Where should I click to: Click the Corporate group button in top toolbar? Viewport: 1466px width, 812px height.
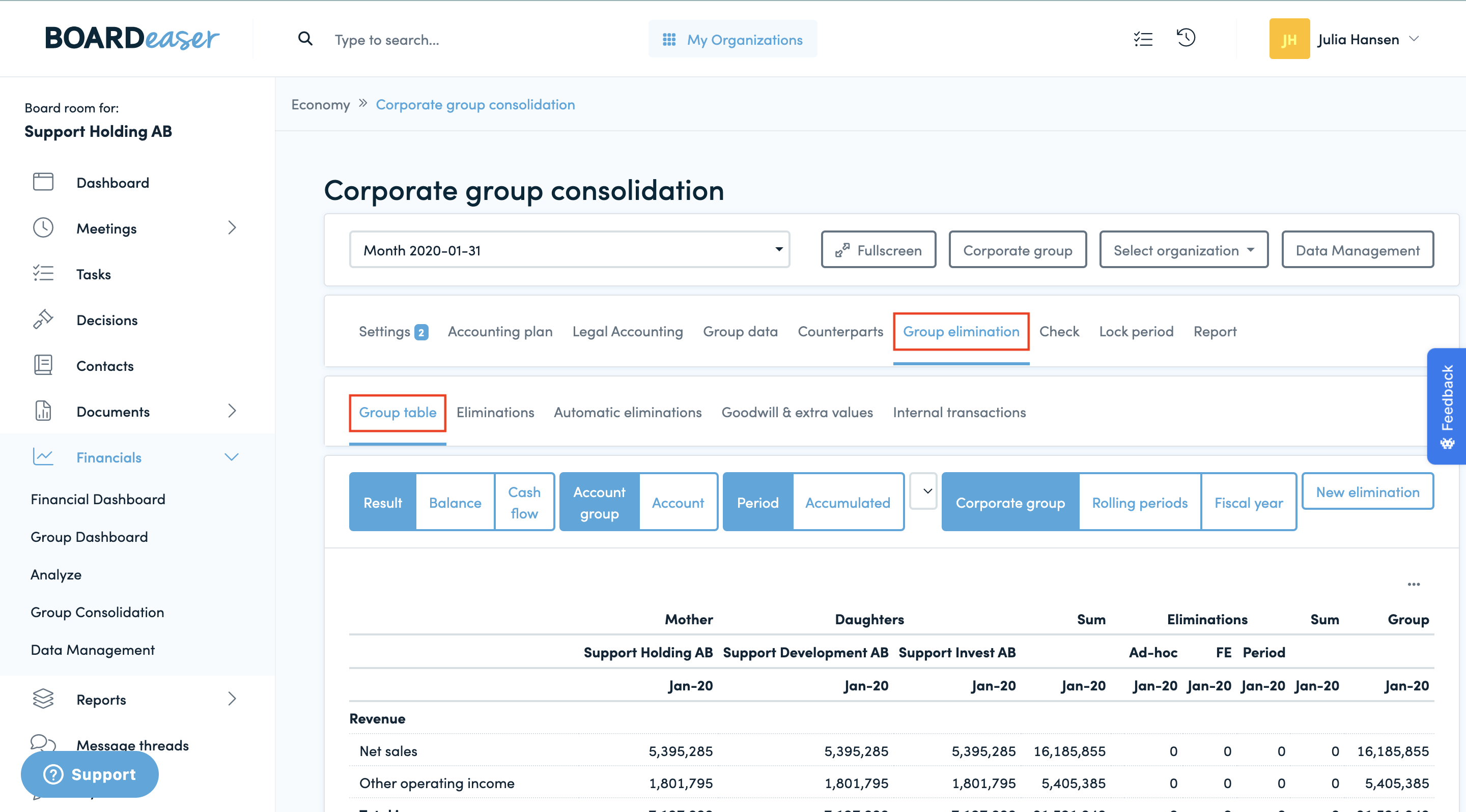click(1018, 250)
